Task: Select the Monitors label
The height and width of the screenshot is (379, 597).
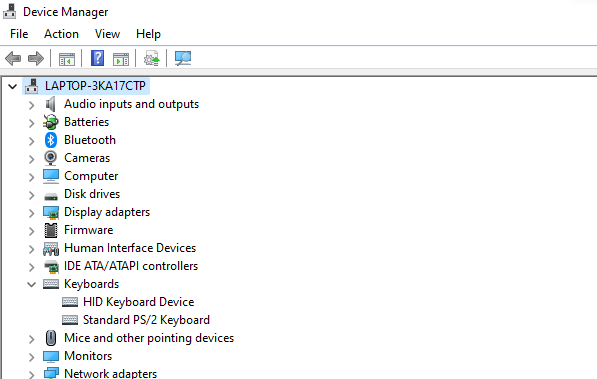Action: (88, 356)
